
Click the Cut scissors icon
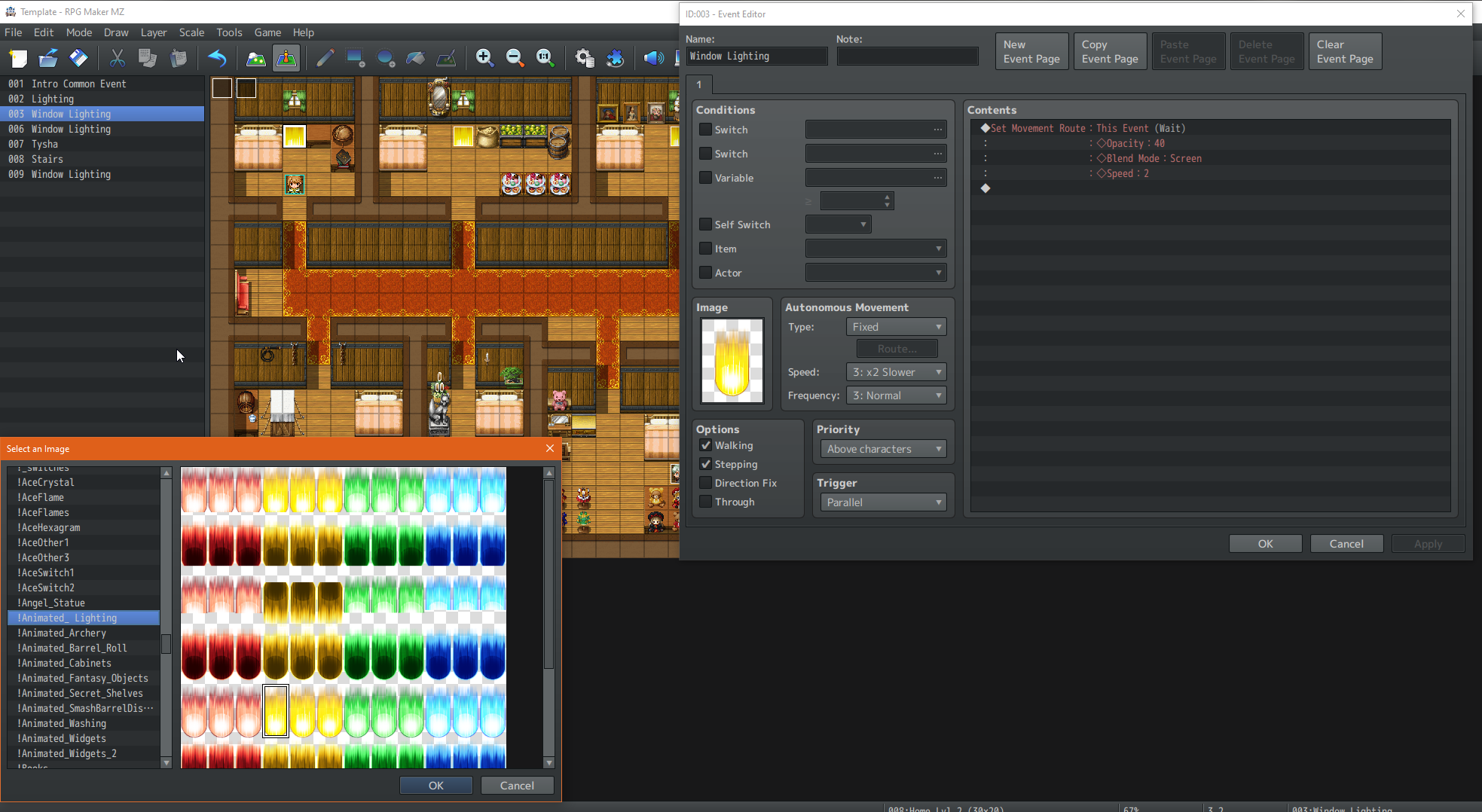click(118, 58)
